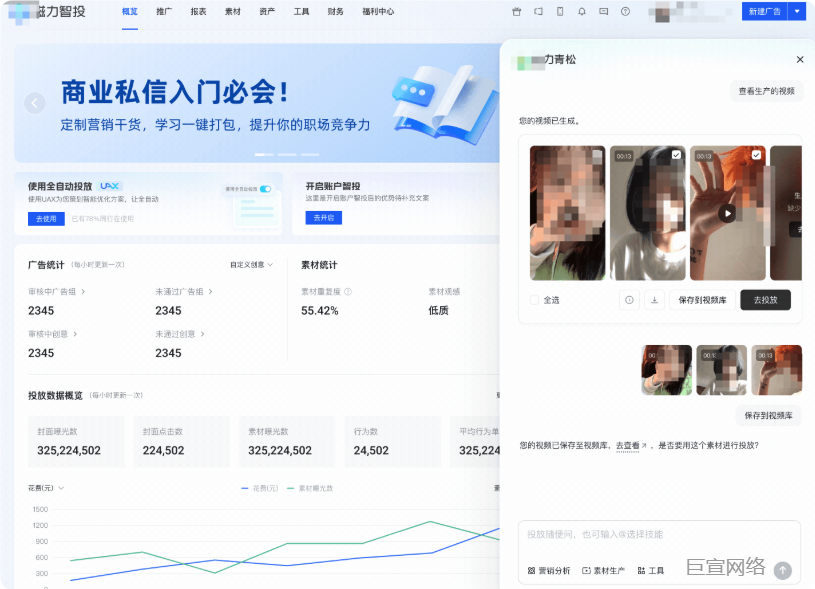Viewport: 815px width, 589px height.
Task: Click the 去开启 button
Action: pos(324,218)
